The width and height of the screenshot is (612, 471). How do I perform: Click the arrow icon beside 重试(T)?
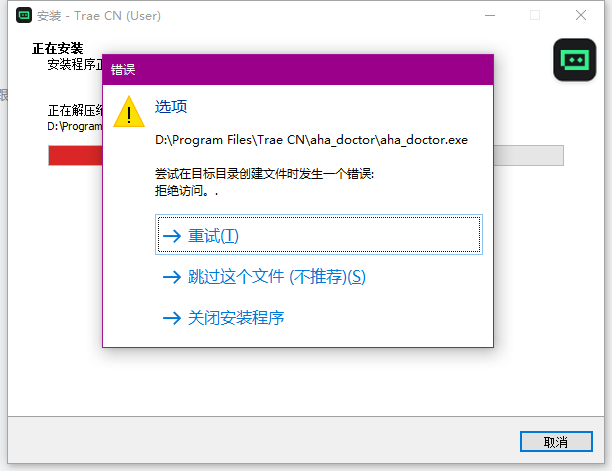pos(171,236)
